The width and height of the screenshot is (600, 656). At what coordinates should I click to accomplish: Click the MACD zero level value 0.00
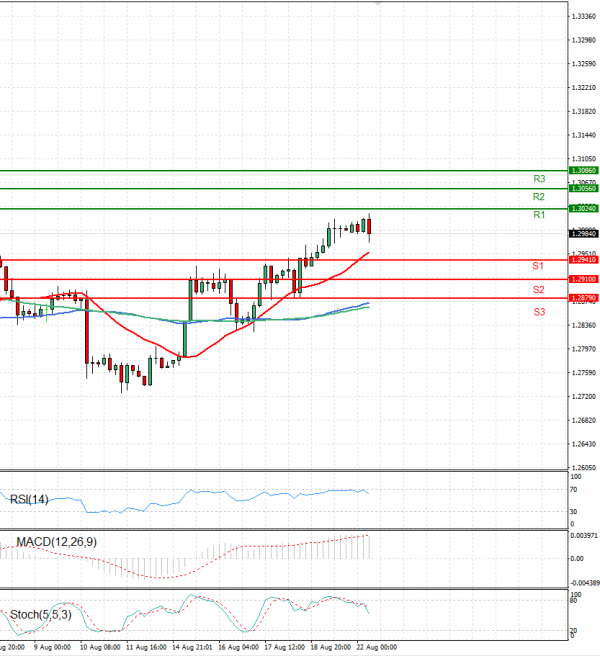click(577, 559)
